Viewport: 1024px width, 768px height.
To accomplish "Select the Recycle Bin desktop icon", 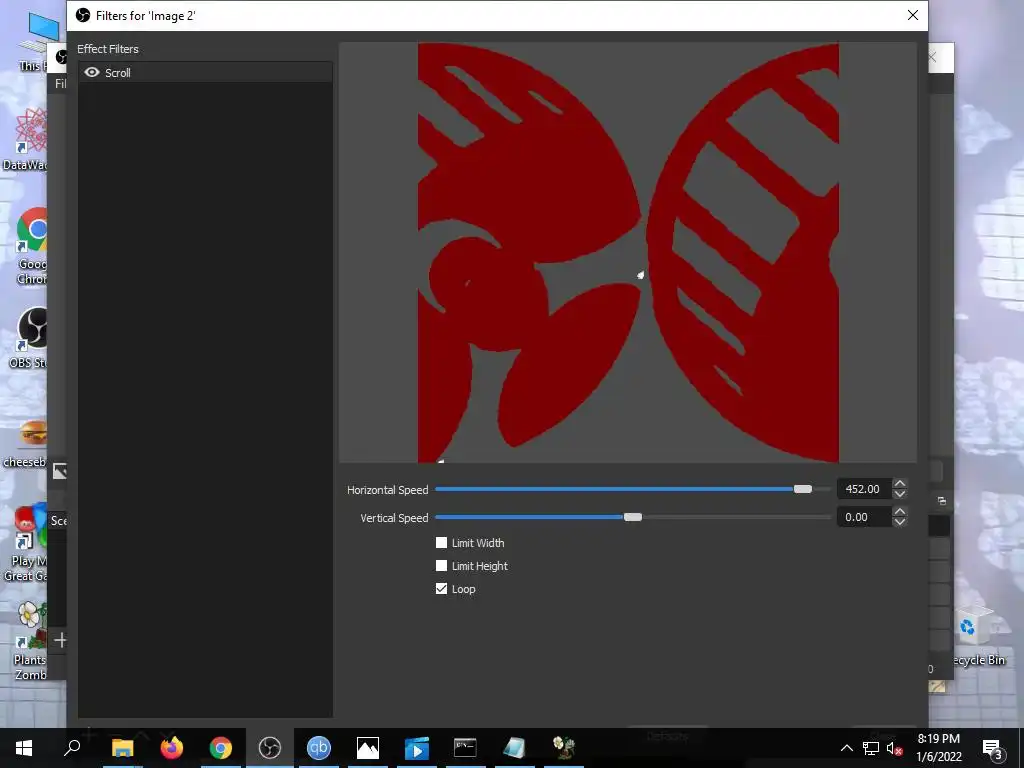I will 977,637.
